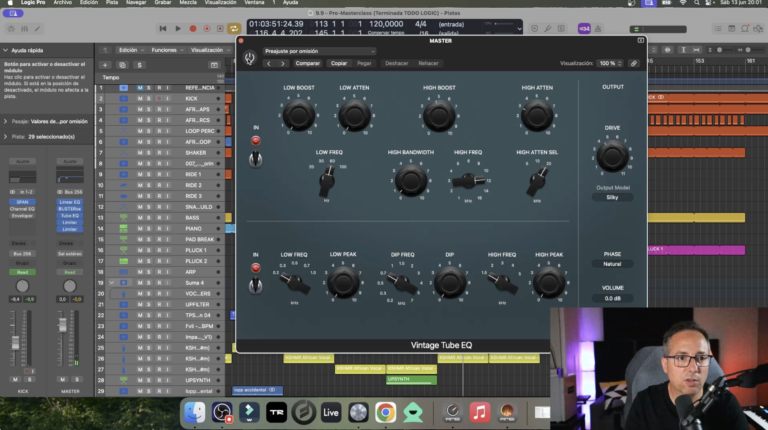Click the duplicate track icon
This screenshot has width=768, height=430.
[122, 65]
